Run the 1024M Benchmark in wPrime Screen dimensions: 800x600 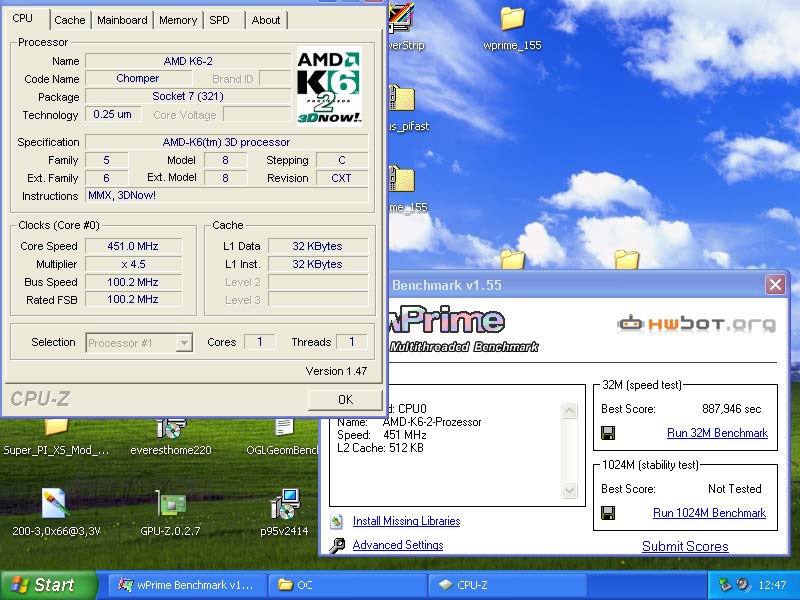coord(709,513)
